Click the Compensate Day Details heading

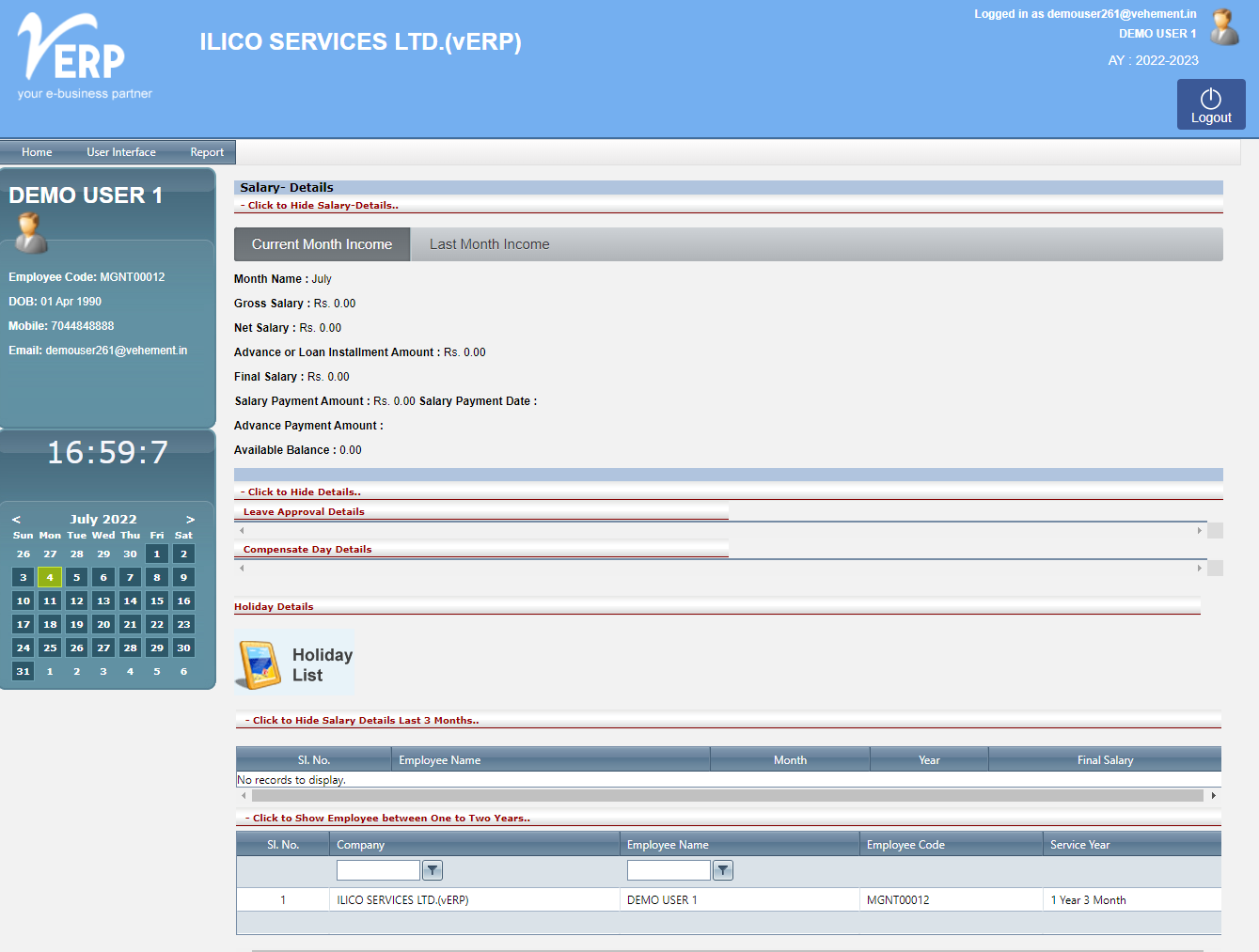coord(307,550)
